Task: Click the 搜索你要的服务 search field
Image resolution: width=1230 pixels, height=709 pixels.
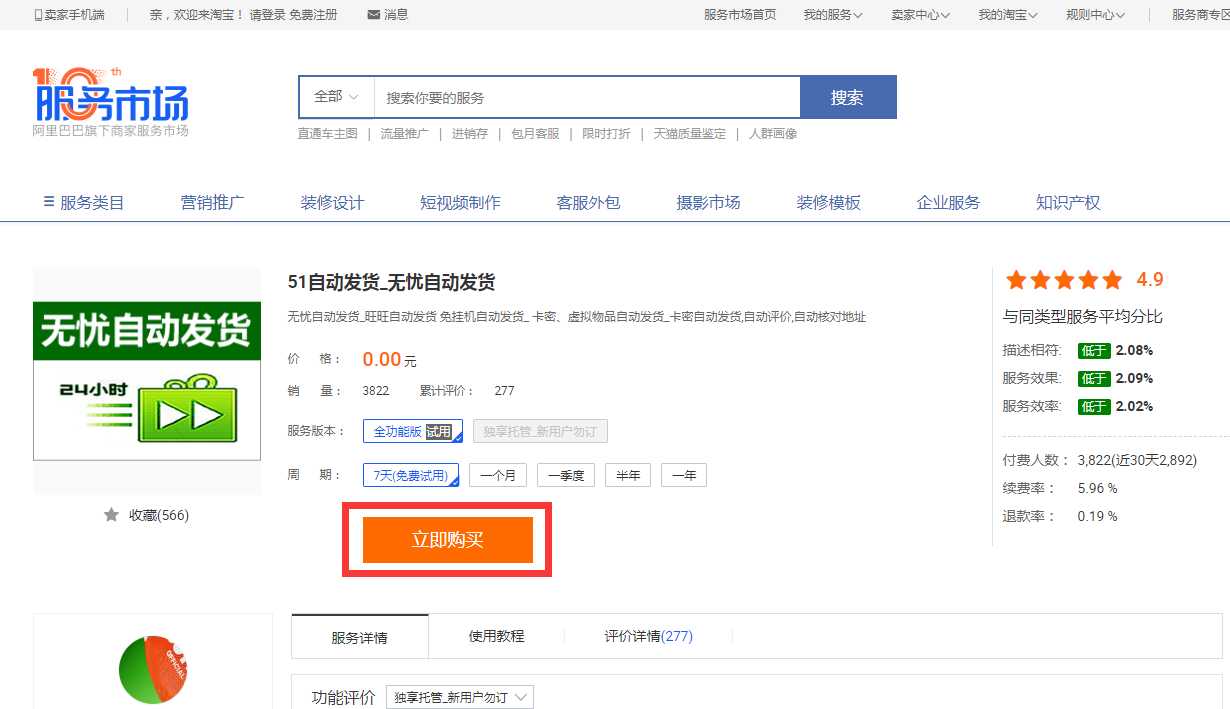Action: [x=587, y=97]
